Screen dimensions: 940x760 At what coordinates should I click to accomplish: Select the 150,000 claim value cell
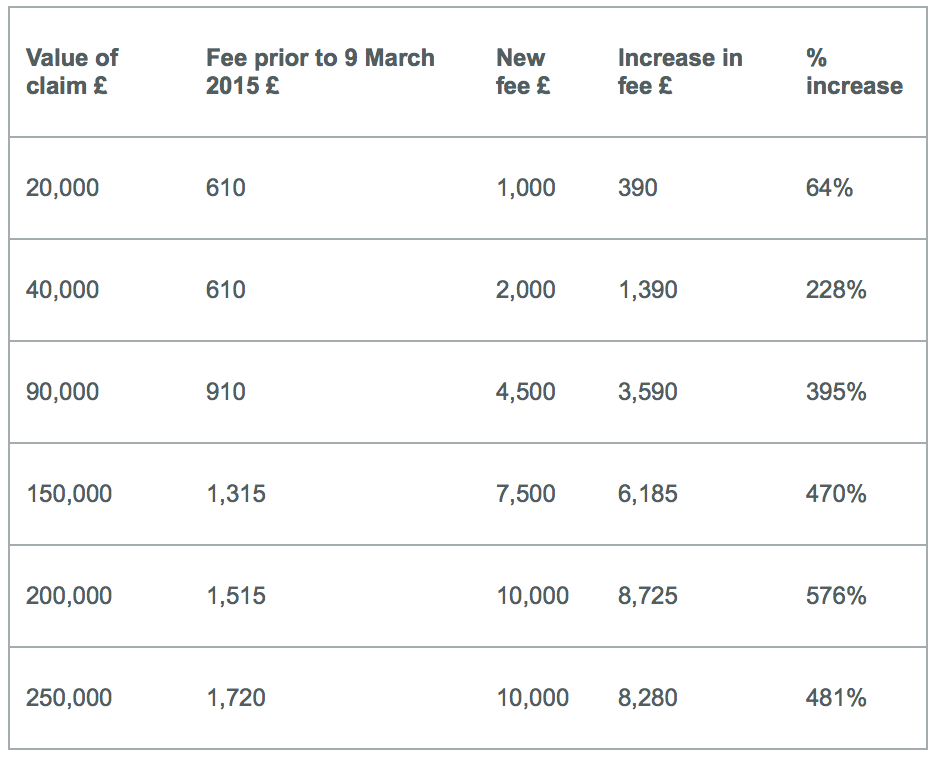pos(69,493)
